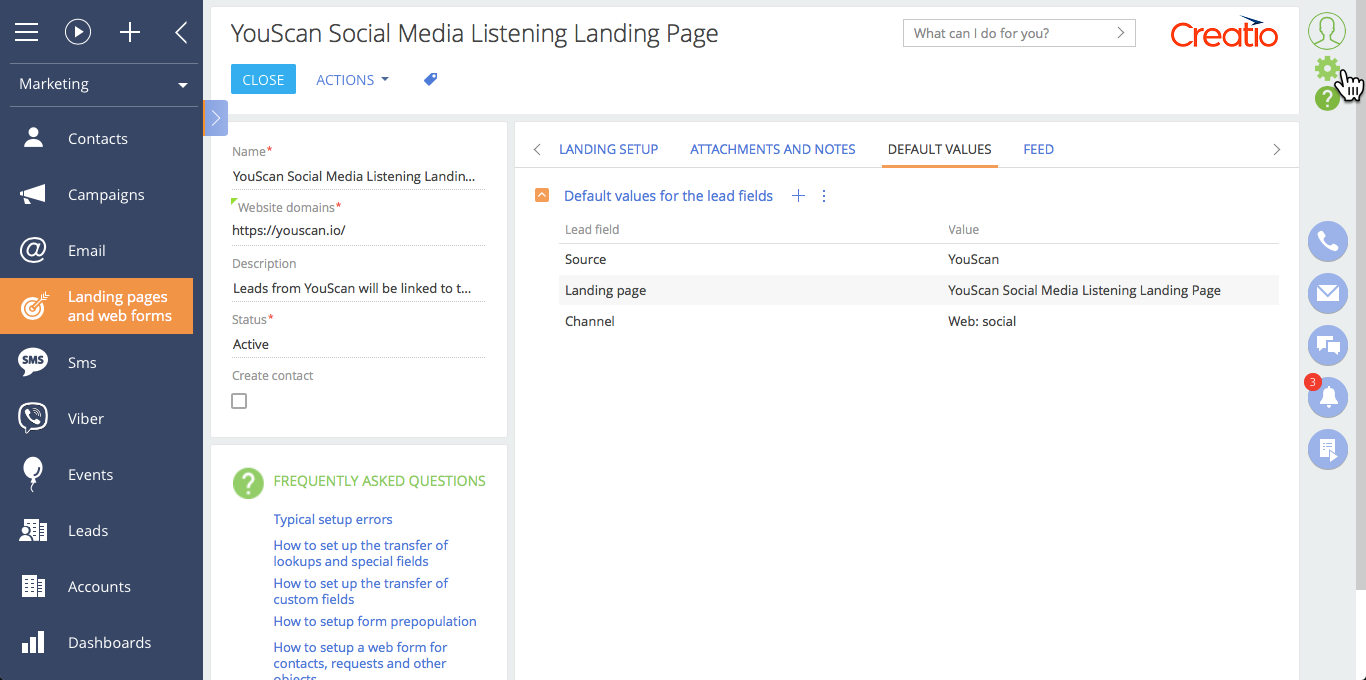Open the hamburger main menu
This screenshot has width=1366, height=680.
(26, 33)
